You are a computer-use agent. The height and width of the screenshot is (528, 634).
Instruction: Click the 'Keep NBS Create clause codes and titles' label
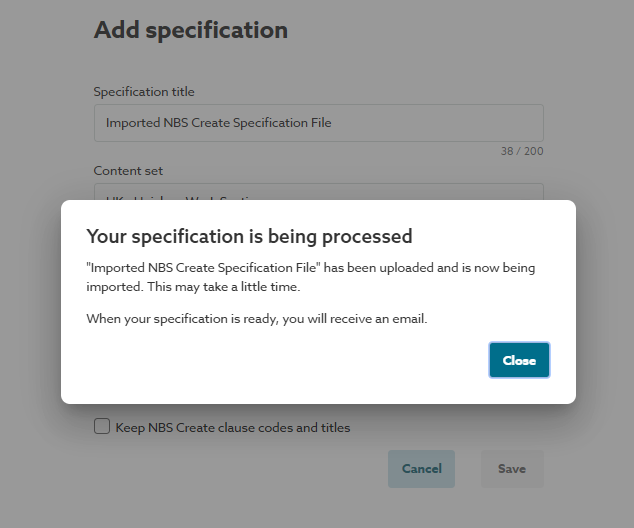pos(233,428)
